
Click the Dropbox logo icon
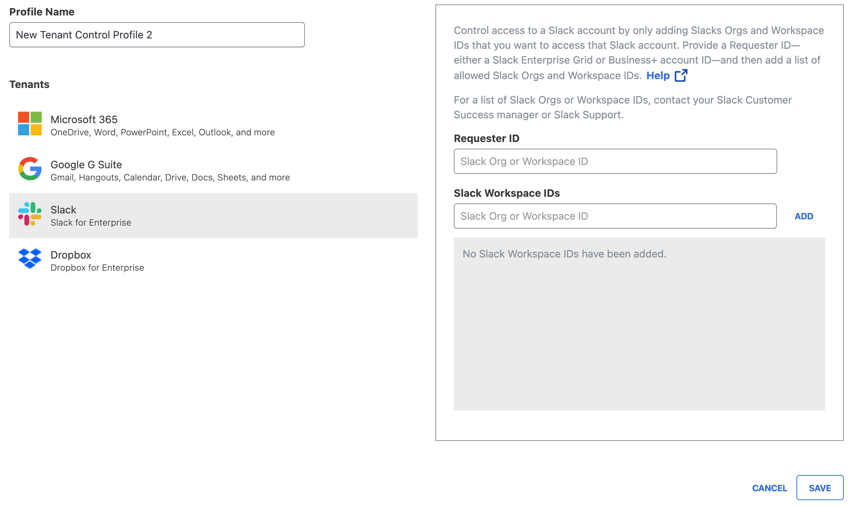click(x=30, y=259)
